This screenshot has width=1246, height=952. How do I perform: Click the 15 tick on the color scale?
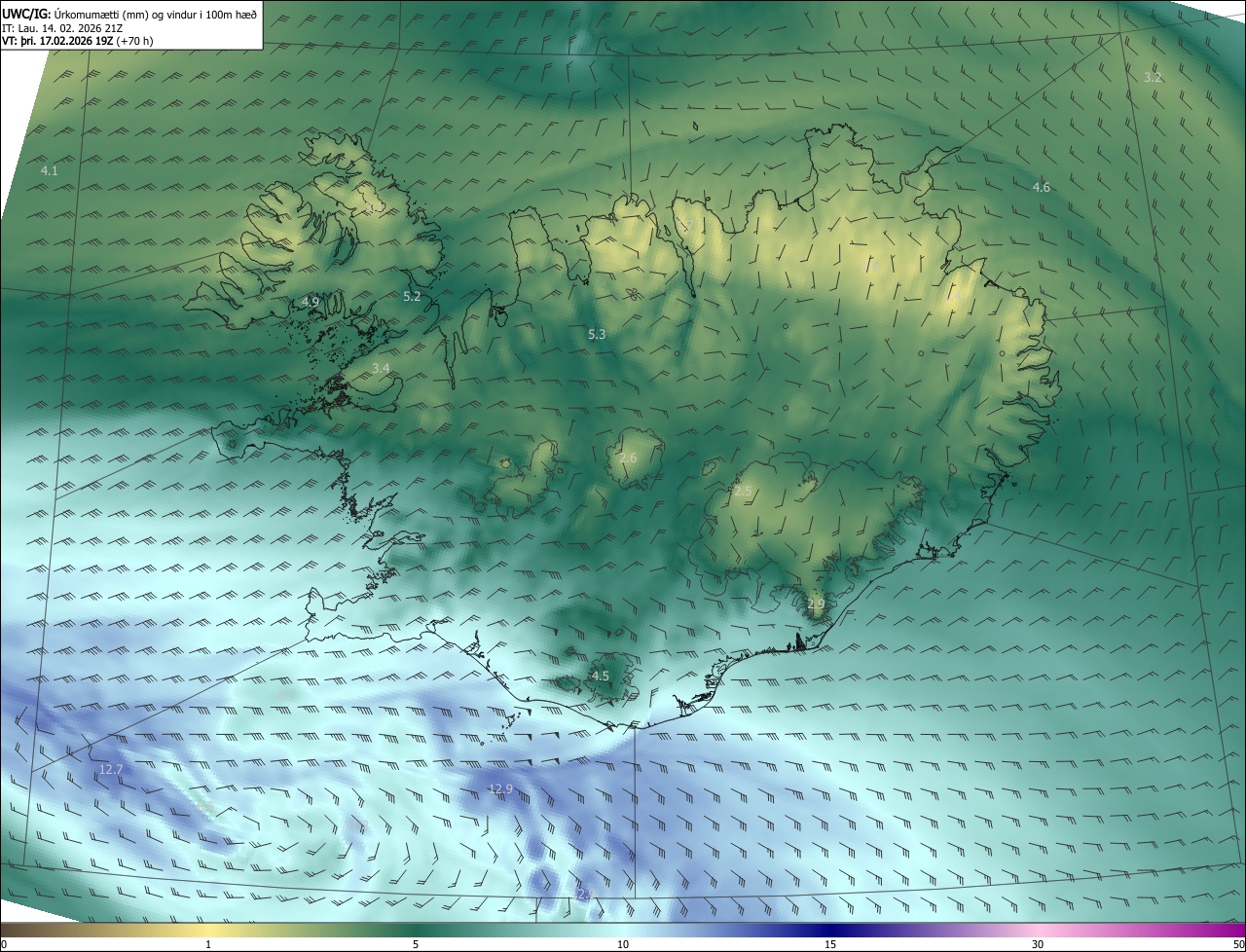click(830, 944)
